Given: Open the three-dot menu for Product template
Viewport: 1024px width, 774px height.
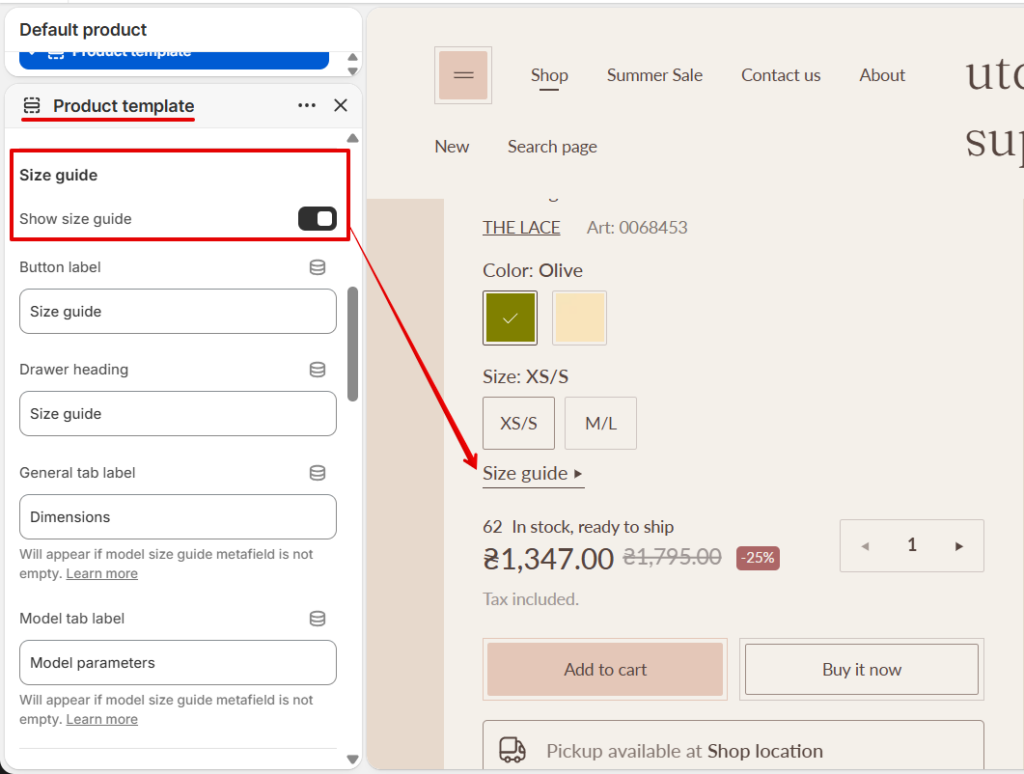Looking at the screenshot, I should click(306, 105).
